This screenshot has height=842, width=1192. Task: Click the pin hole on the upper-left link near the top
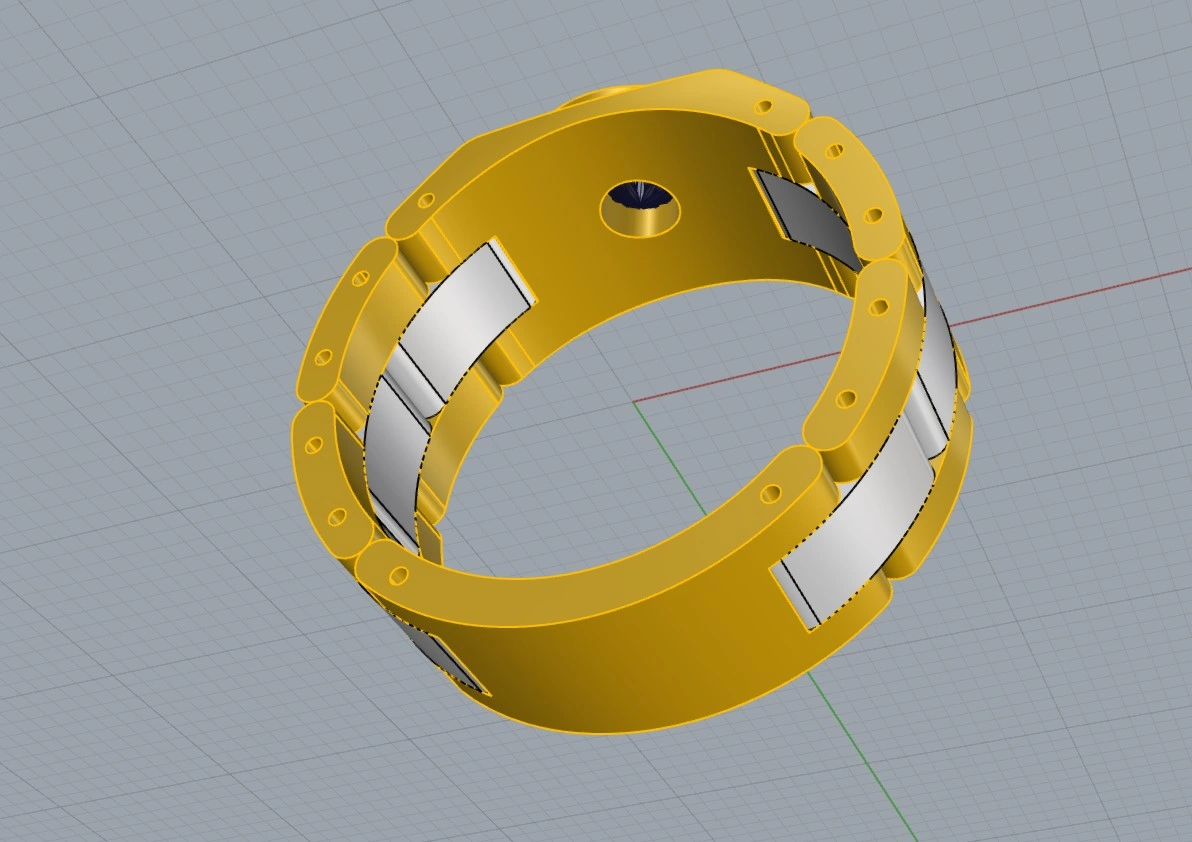[425, 201]
